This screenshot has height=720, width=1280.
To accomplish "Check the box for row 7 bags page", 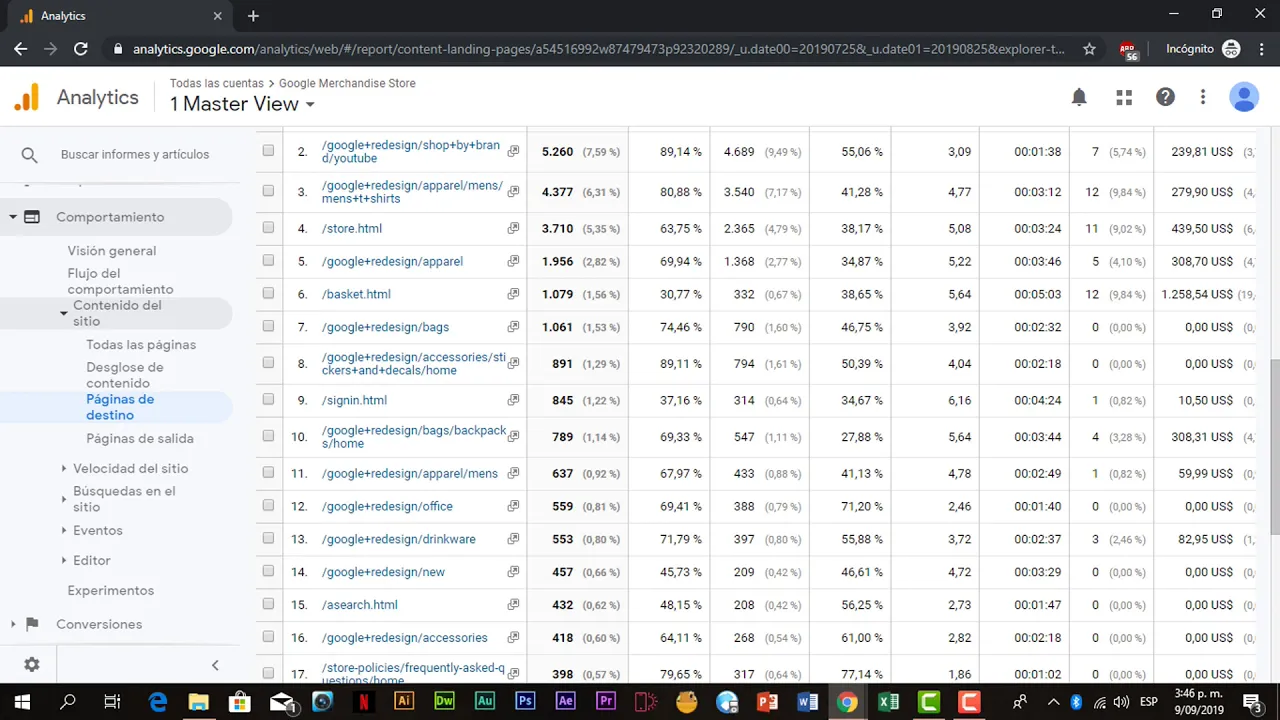I will pyautogui.click(x=268, y=326).
